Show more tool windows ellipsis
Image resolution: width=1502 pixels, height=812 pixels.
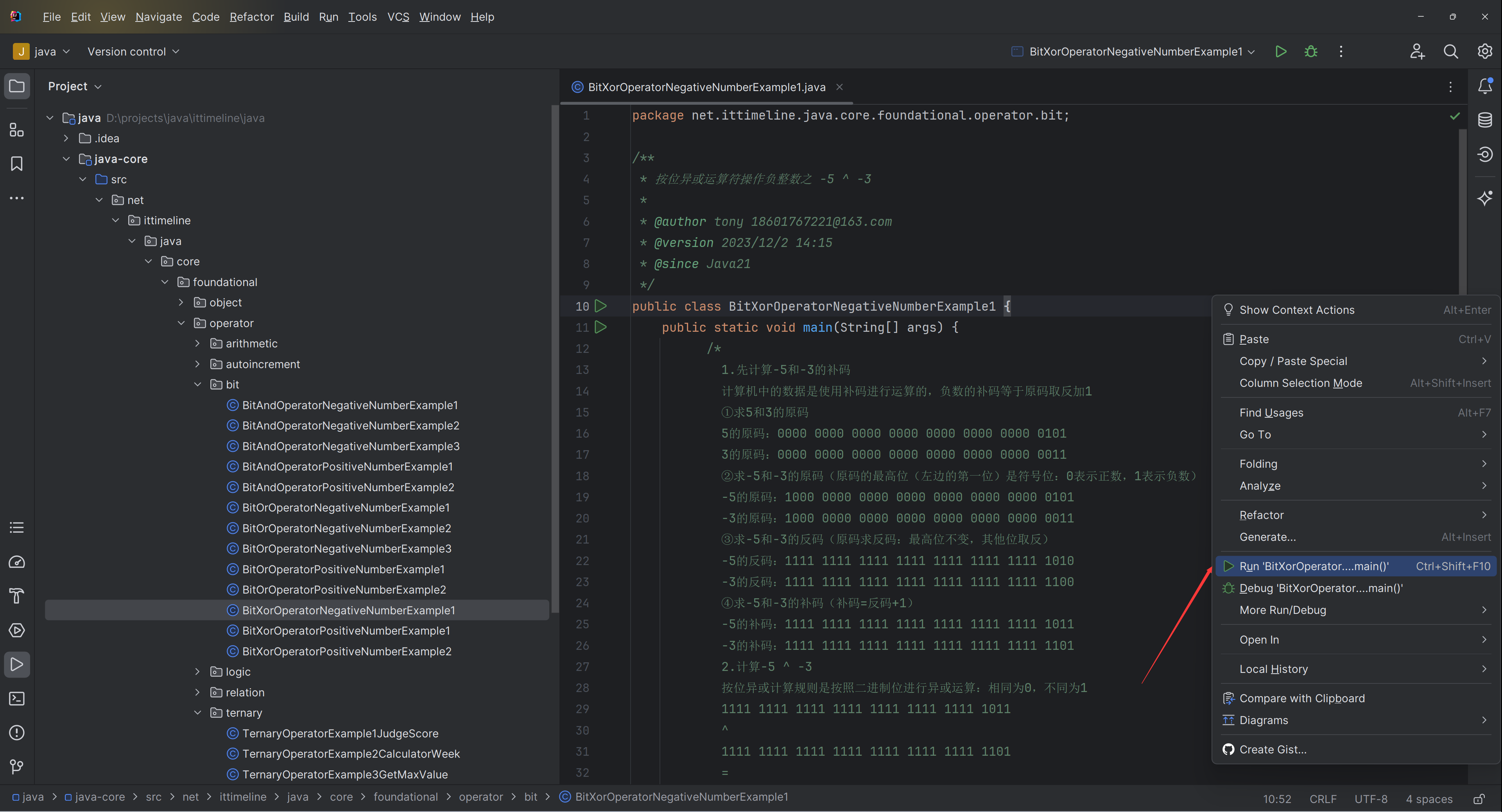pos(17,198)
